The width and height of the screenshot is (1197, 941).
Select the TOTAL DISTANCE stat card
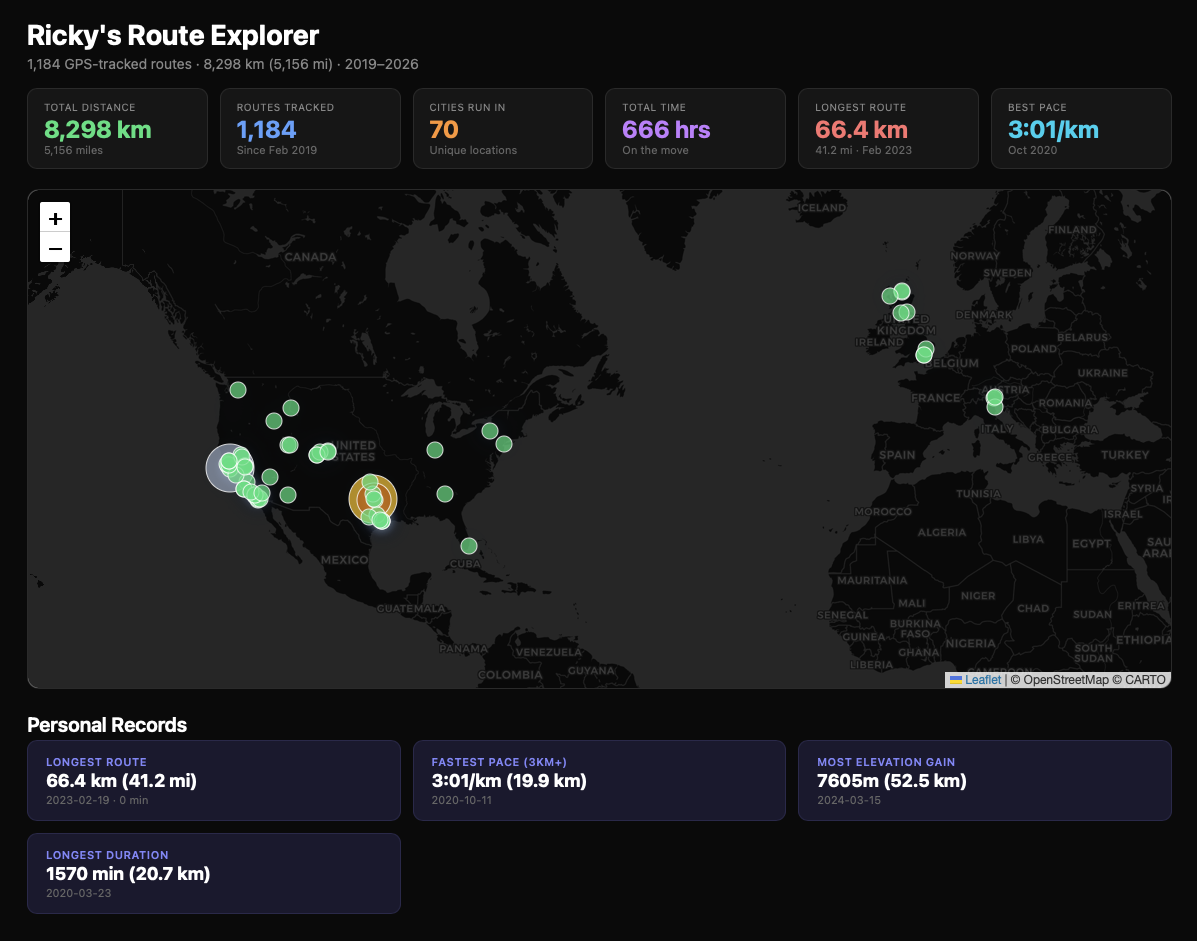tap(117, 128)
